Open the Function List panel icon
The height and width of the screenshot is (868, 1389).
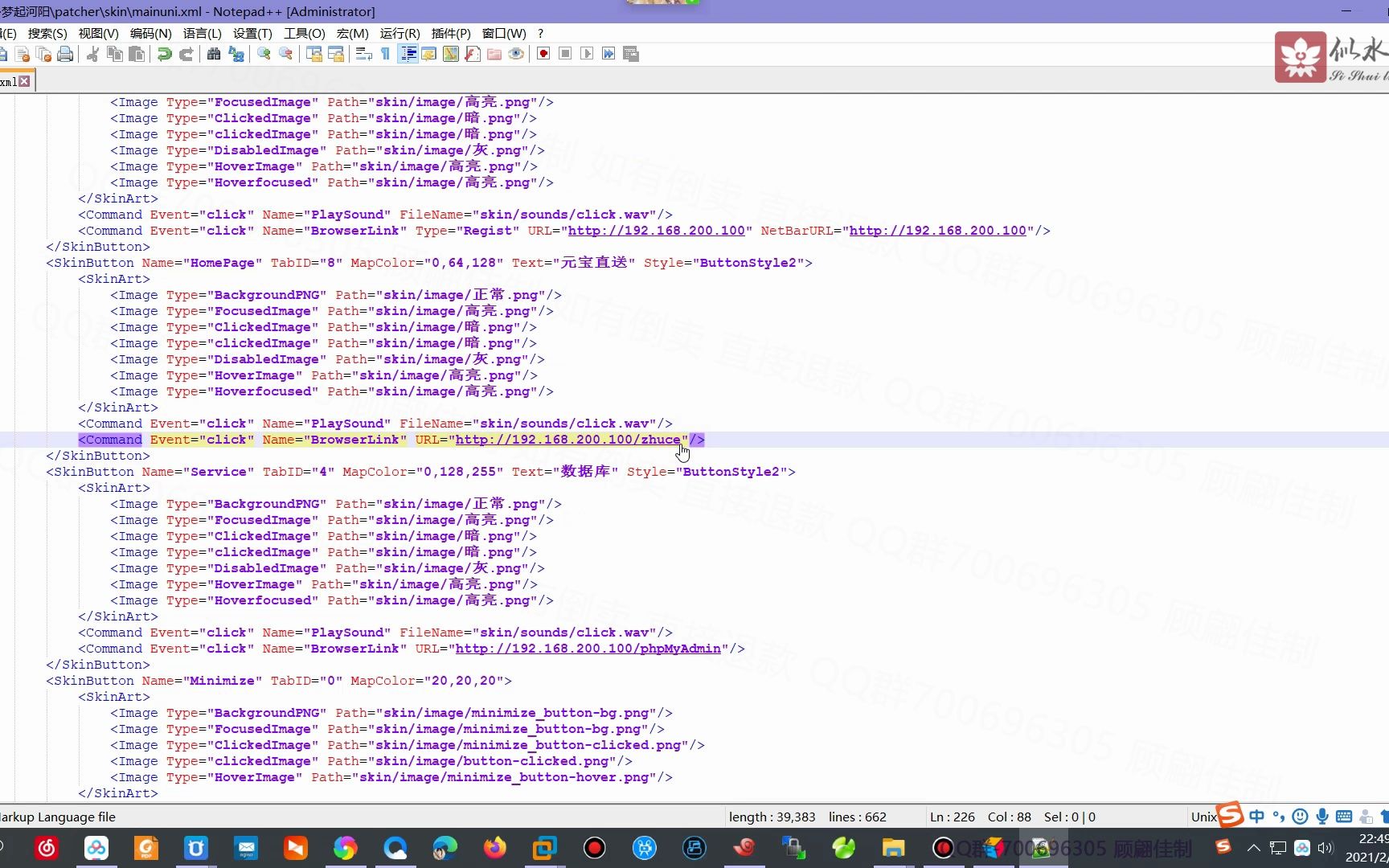[x=473, y=54]
